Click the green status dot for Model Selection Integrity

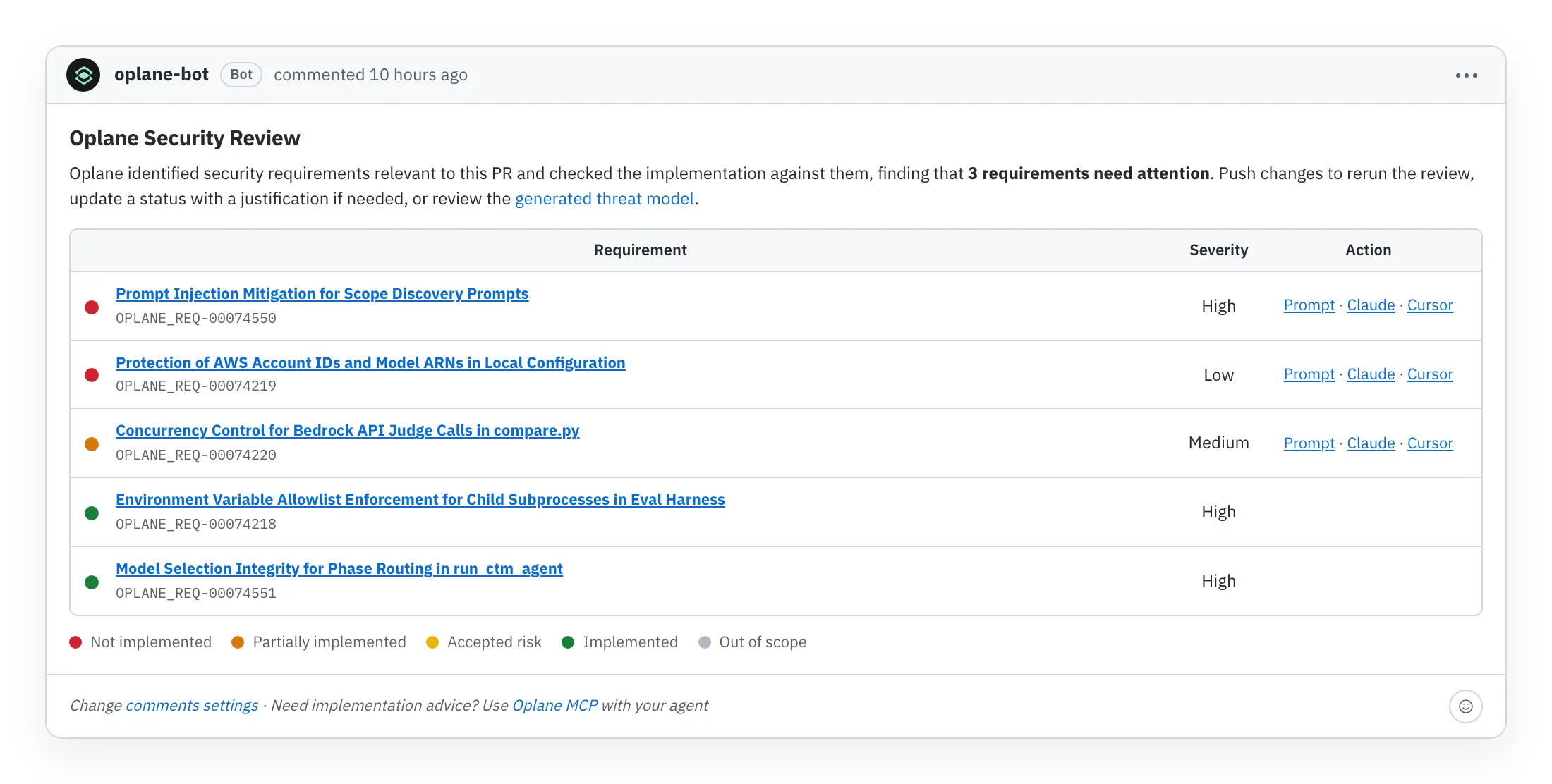(x=92, y=582)
